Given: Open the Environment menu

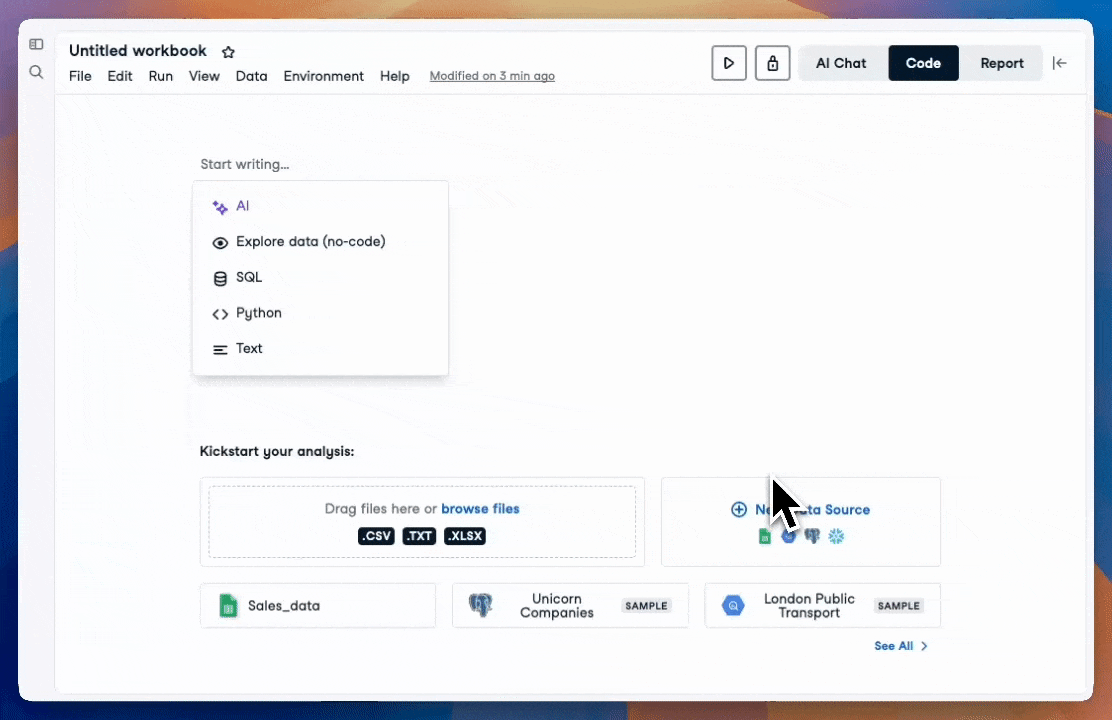Looking at the screenshot, I should coord(323,76).
